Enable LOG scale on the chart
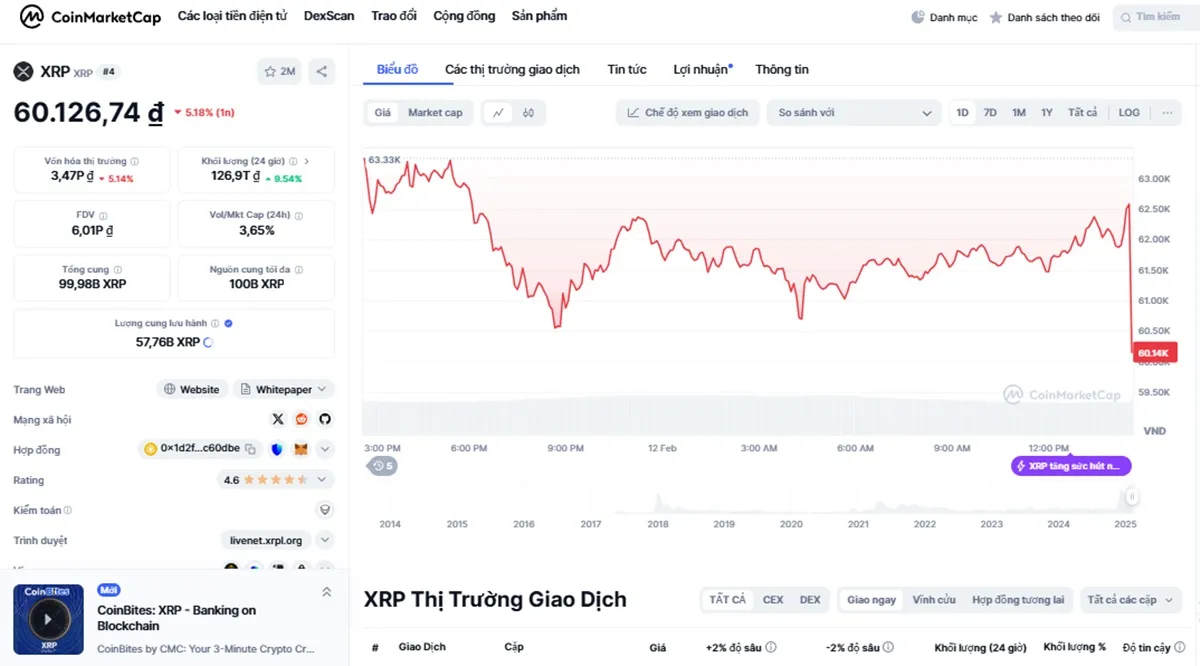This screenshot has height=666, width=1200. (1128, 112)
